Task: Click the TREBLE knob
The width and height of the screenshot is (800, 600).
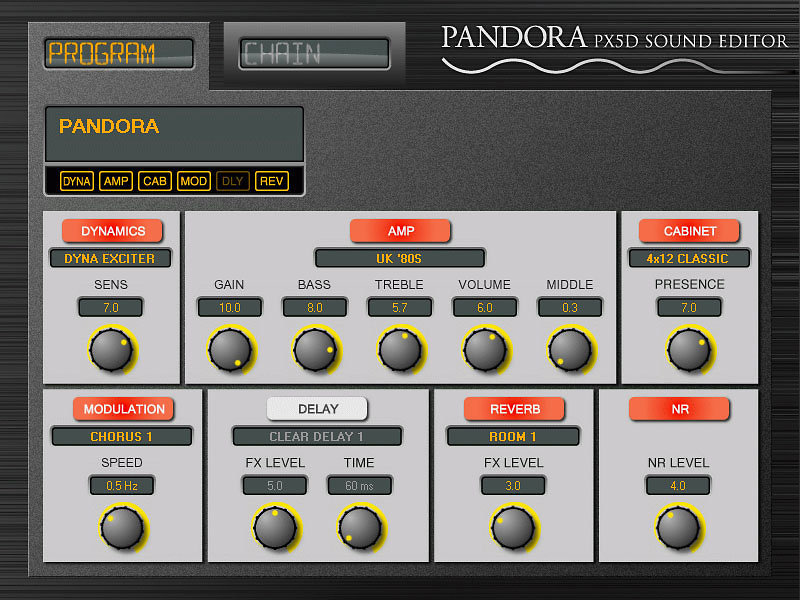Action: [400, 349]
